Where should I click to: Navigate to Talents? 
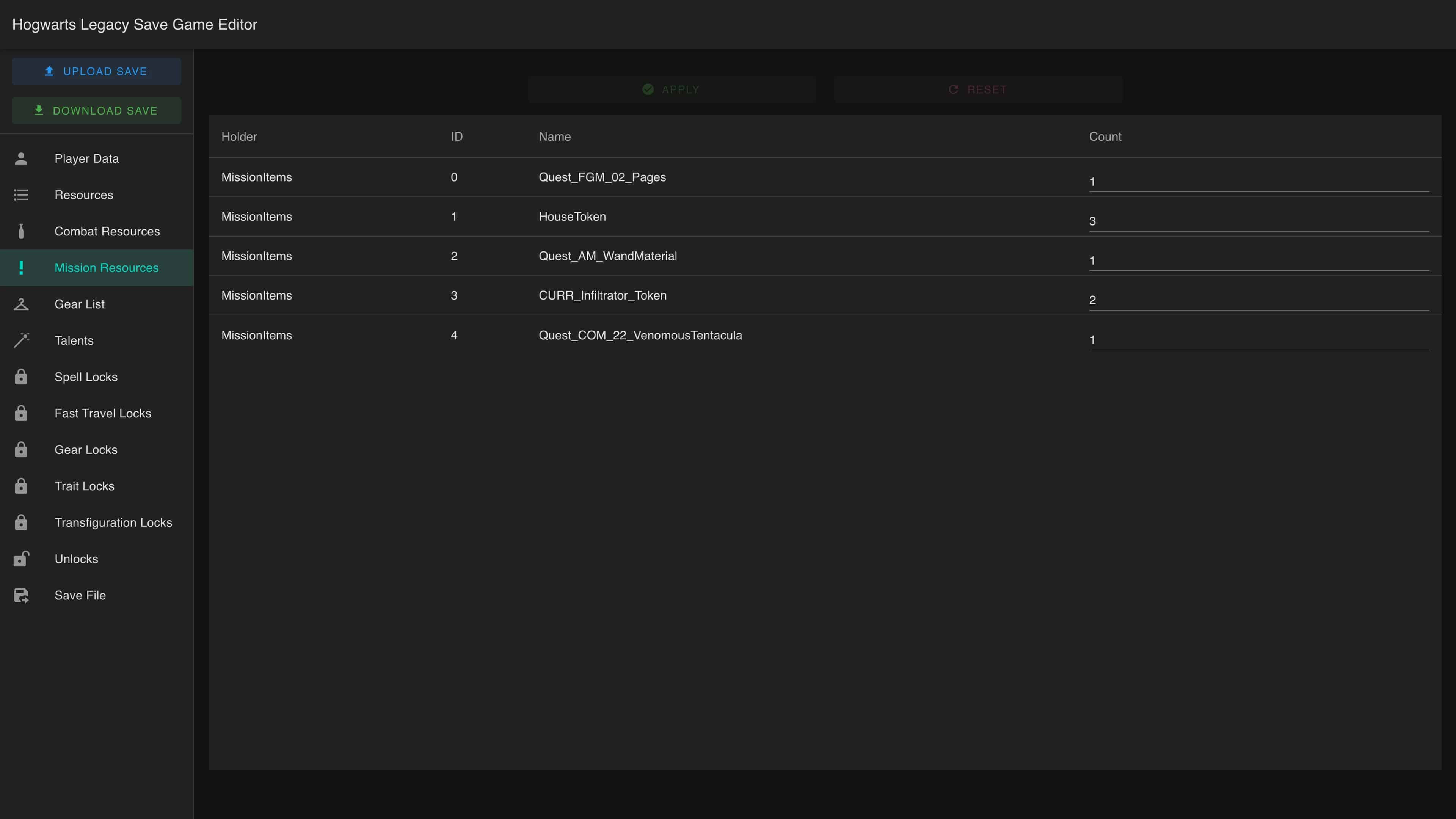tap(97, 340)
